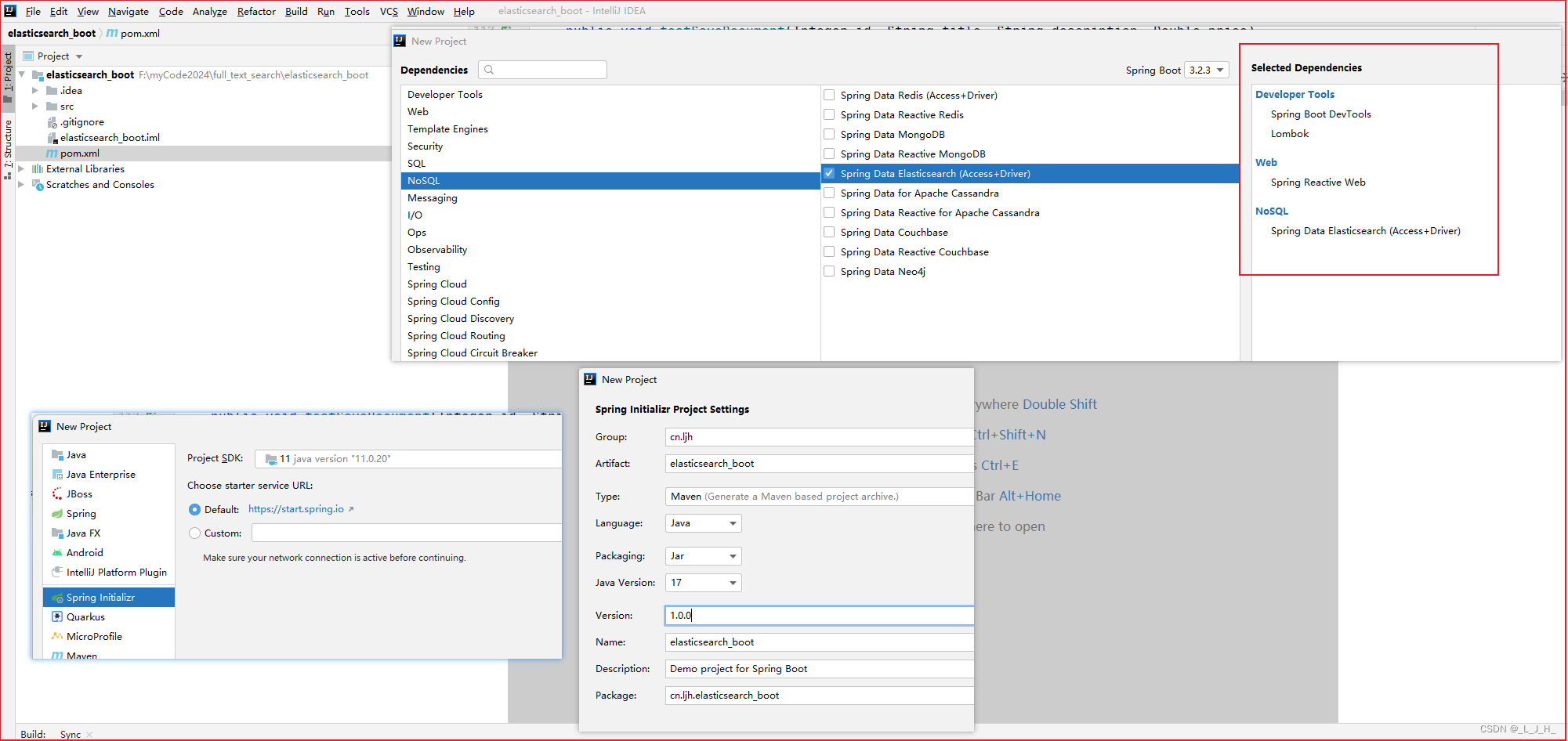Open the Project view dropdown
The height and width of the screenshot is (741, 1568).
(x=79, y=56)
